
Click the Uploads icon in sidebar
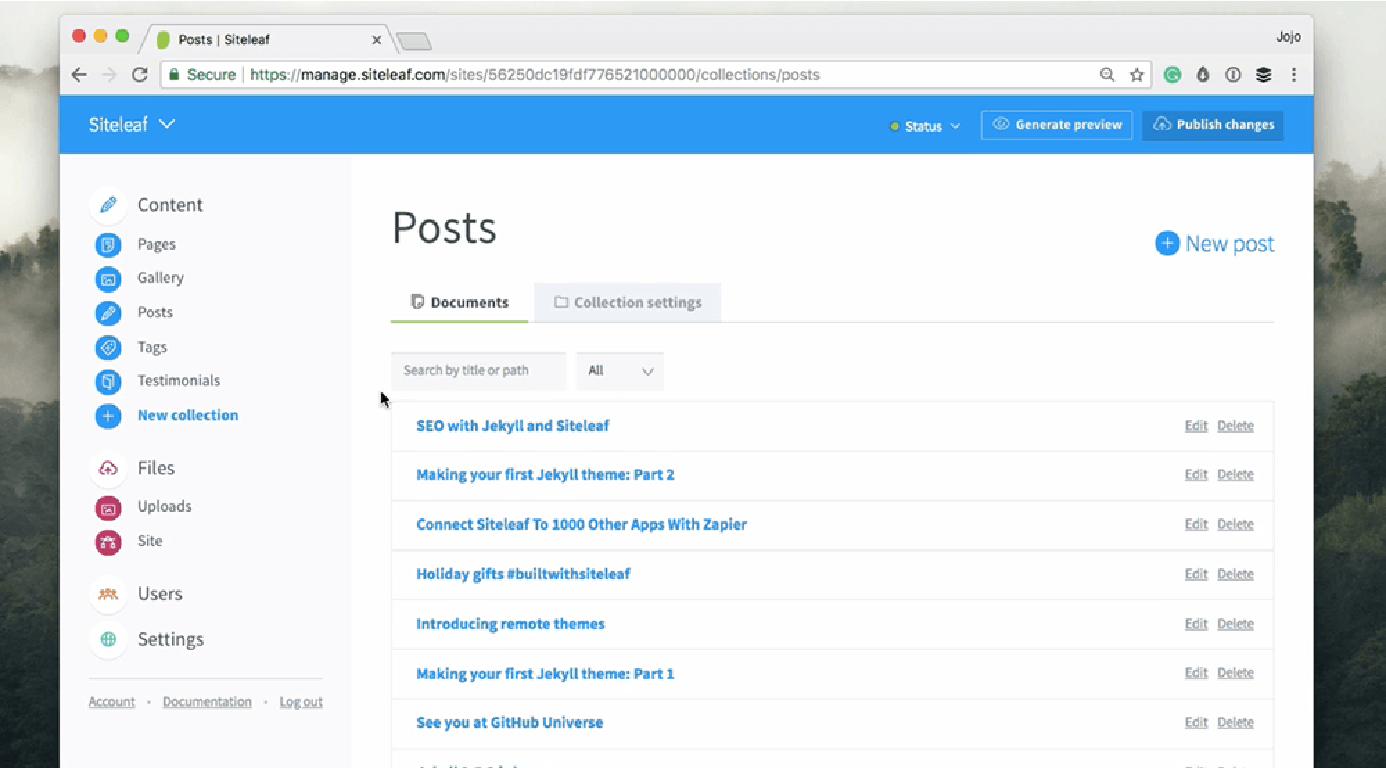[108, 507]
